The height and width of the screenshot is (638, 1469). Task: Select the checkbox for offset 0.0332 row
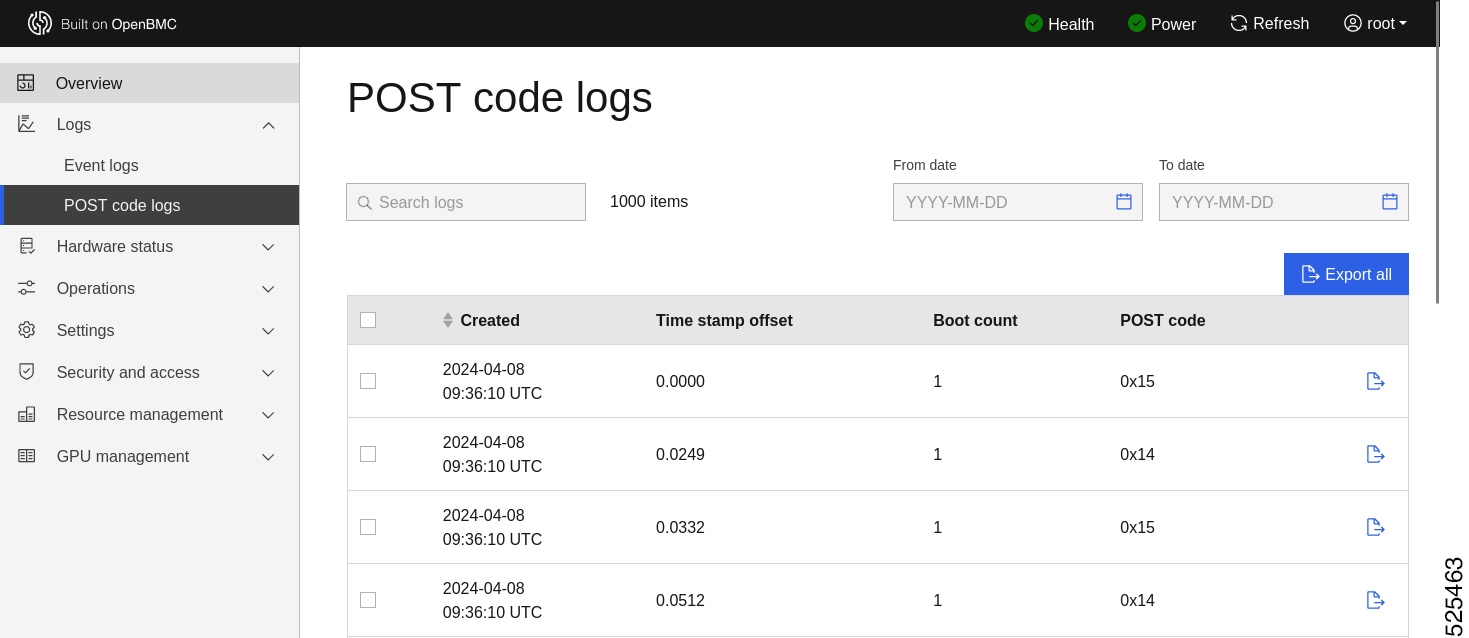point(368,527)
